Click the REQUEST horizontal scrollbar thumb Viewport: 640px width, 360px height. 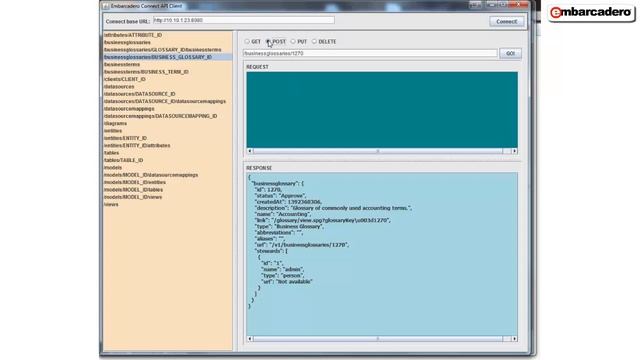[x=378, y=151]
